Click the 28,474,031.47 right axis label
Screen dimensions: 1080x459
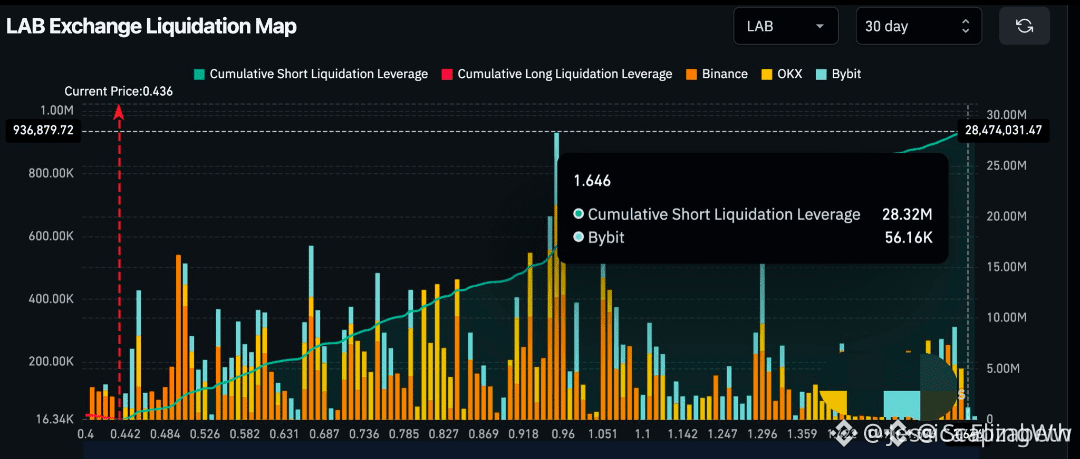[x=1004, y=131]
